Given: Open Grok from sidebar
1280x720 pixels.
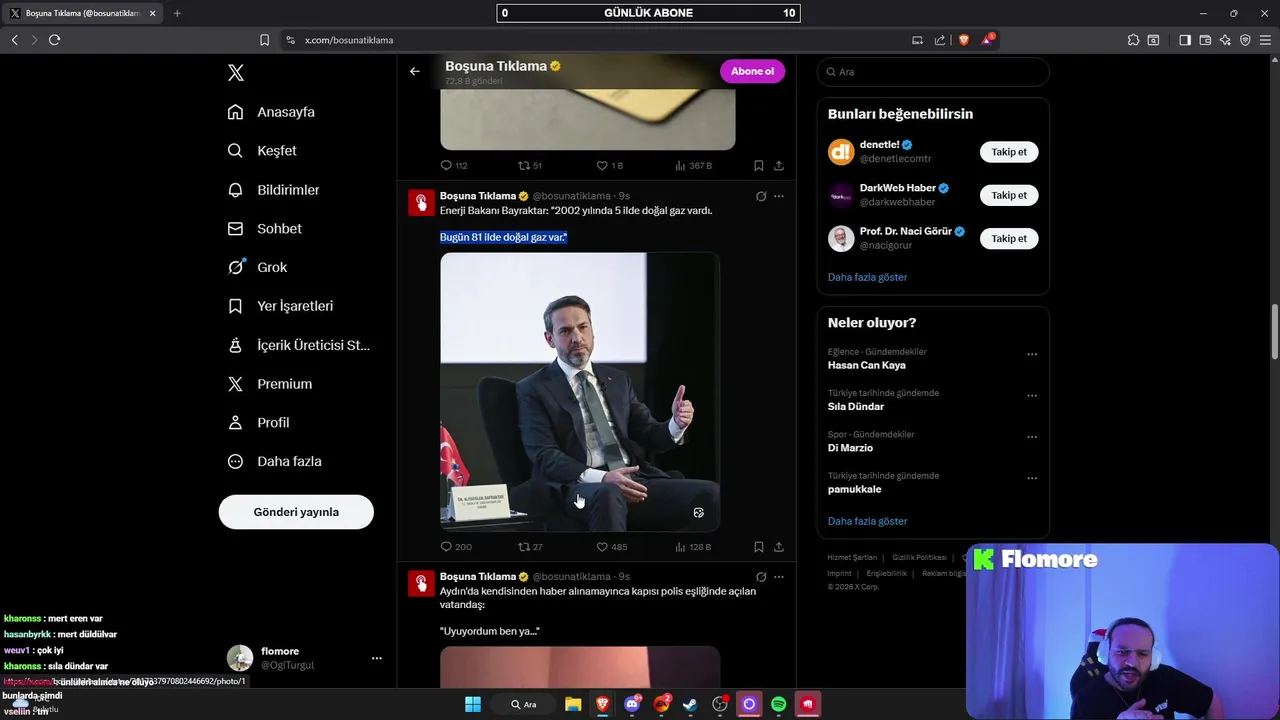Looking at the screenshot, I should click(257, 267).
